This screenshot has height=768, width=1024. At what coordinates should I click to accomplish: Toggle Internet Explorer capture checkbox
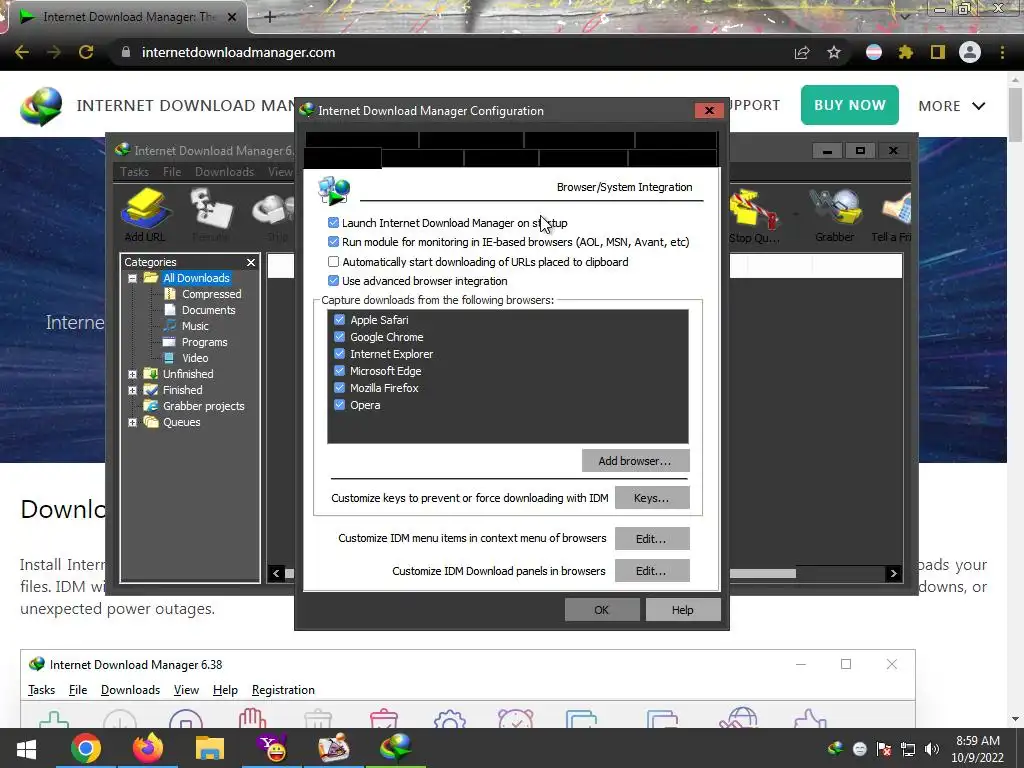(340, 354)
